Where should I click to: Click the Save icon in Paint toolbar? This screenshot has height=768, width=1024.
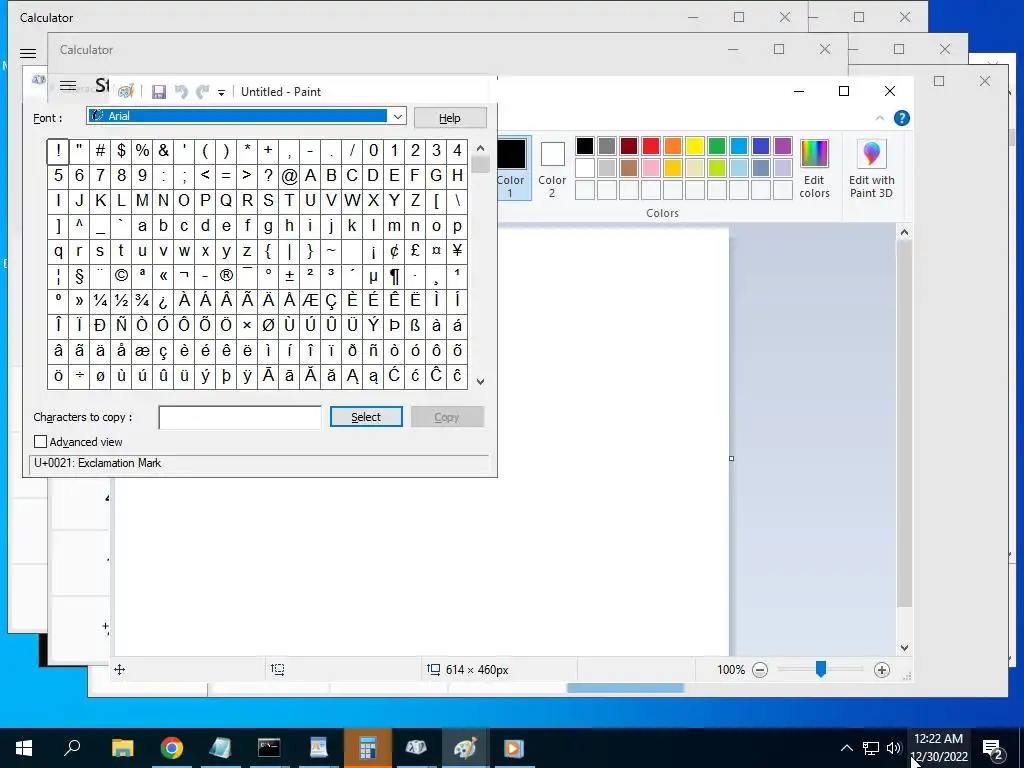(159, 92)
